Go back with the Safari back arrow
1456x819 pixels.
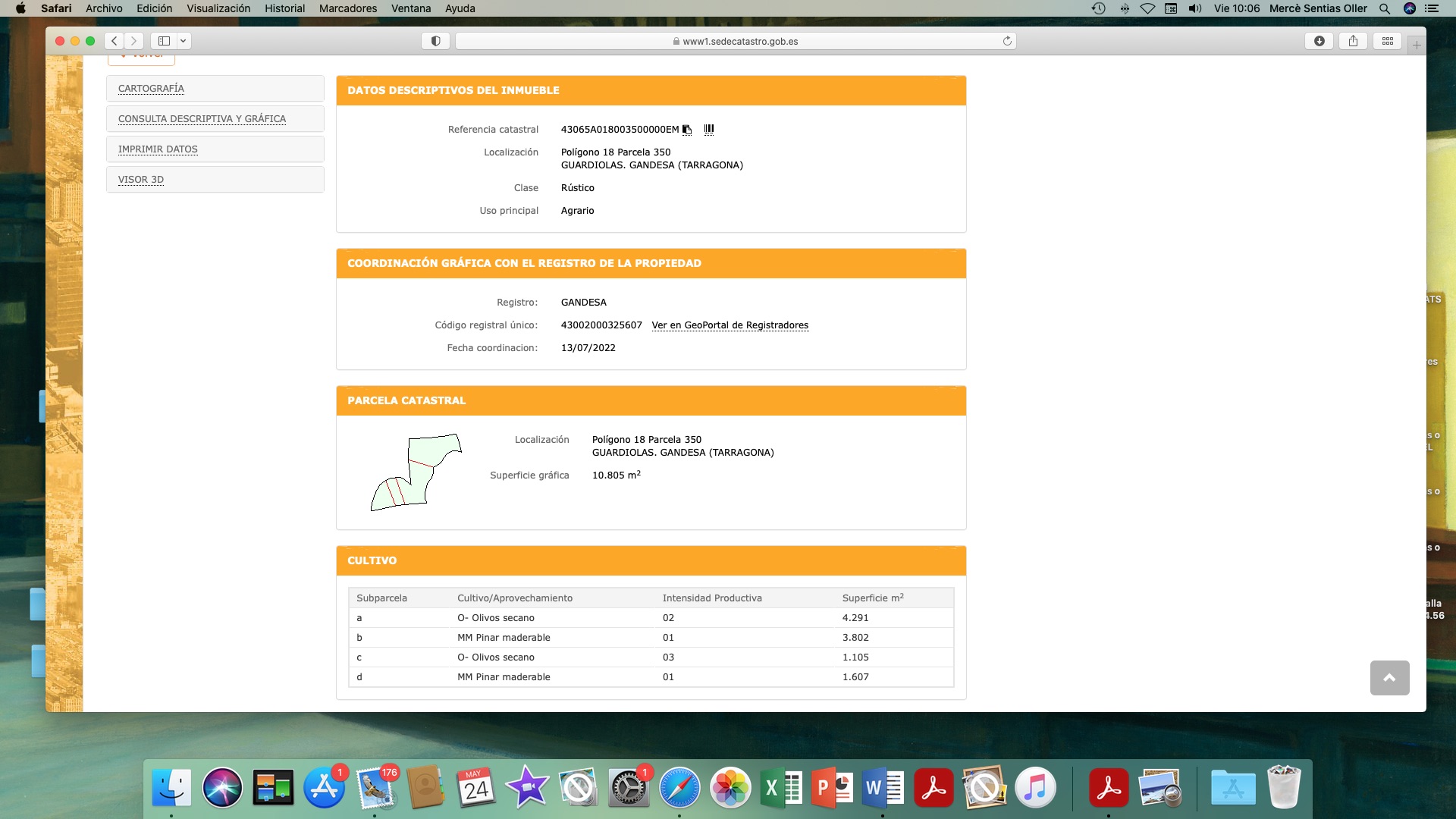pyautogui.click(x=115, y=41)
